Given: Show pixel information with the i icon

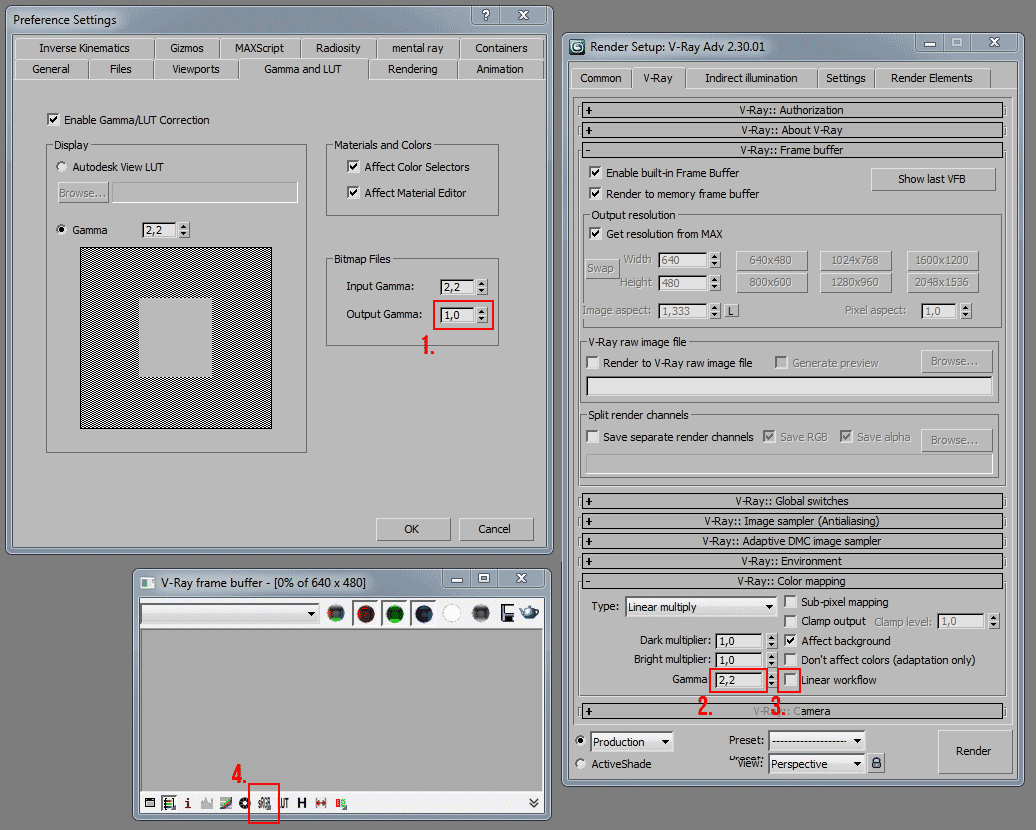Looking at the screenshot, I should (188, 802).
